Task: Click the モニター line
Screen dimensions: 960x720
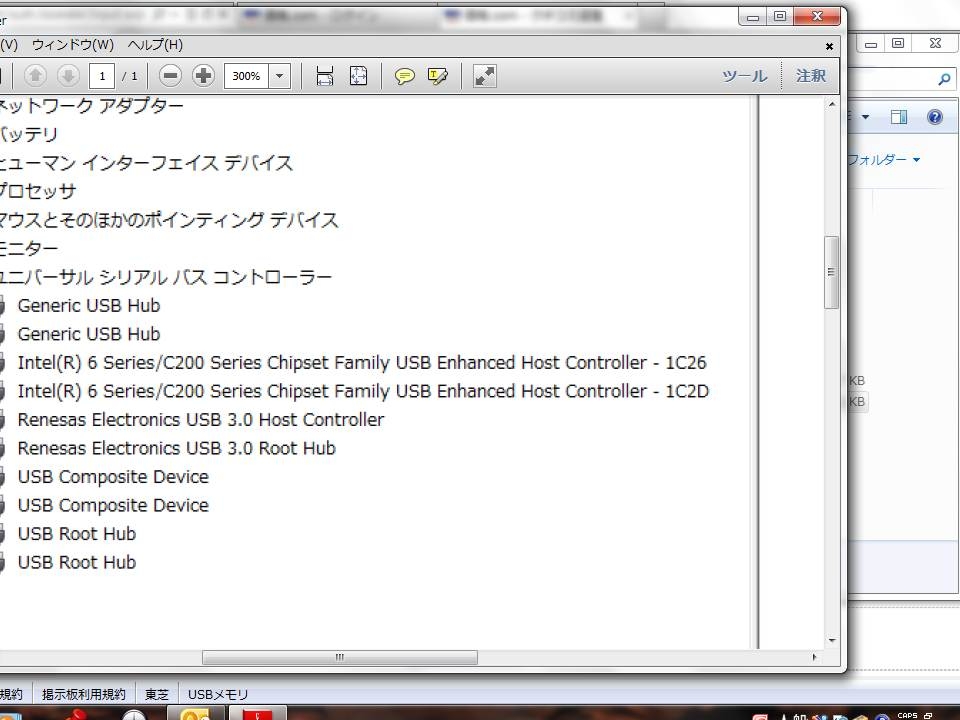Action: (x=29, y=249)
